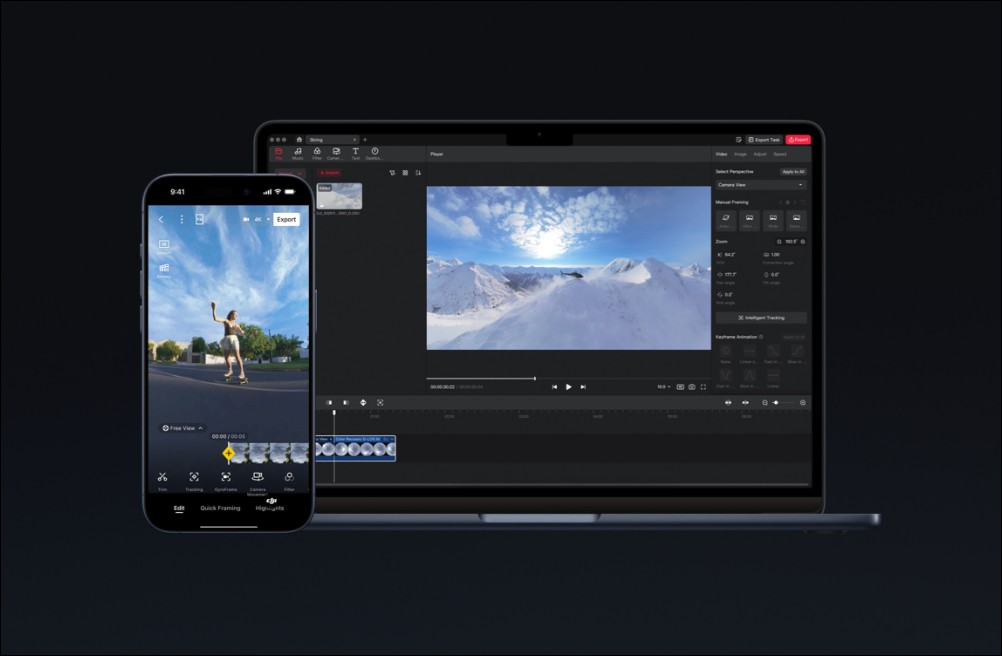
Task: Open the Music panel in the top toolbar
Action: [x=298, y=151]
